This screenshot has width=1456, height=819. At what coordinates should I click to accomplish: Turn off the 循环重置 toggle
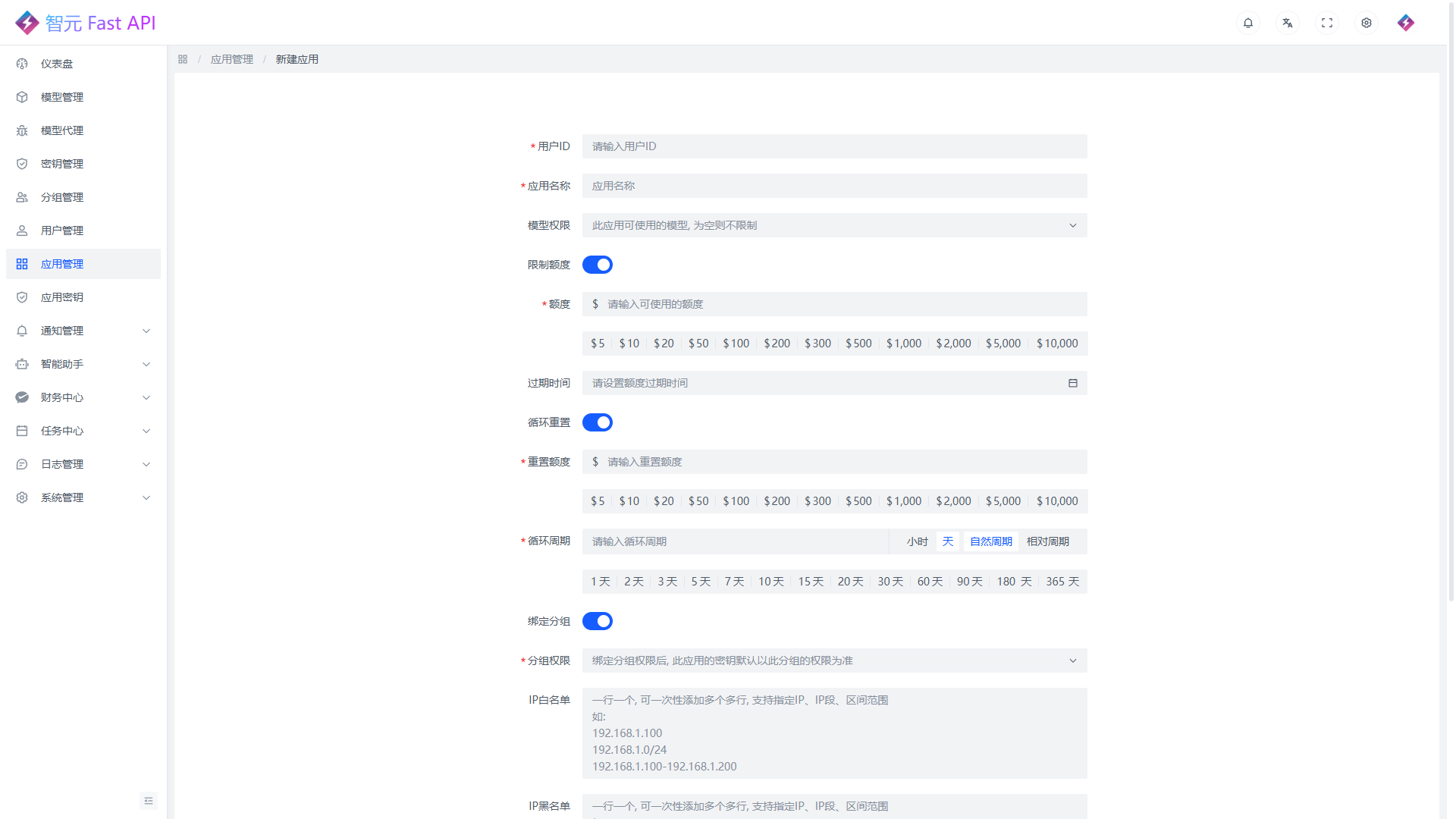click(598, 422)
